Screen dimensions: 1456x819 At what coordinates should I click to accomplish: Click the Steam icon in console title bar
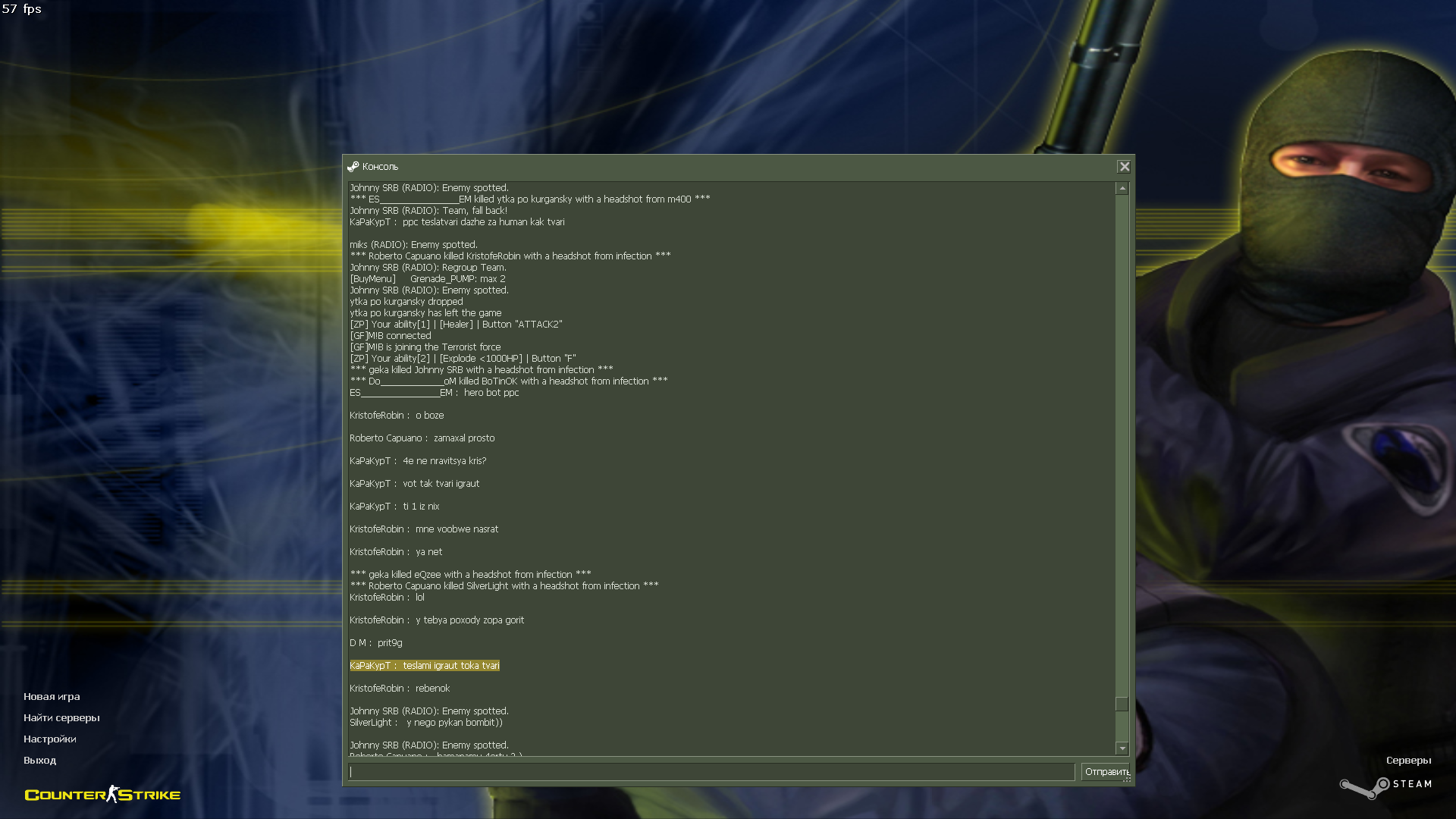click(x=353, y=167)
